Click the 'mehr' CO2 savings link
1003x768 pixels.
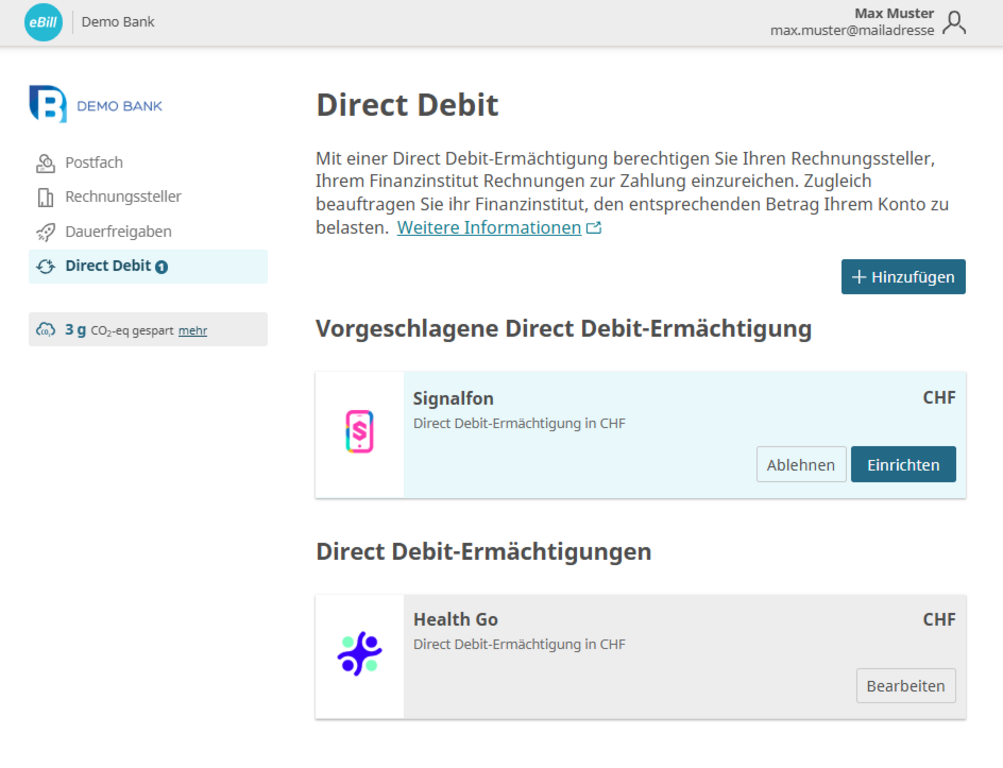pyautogui.click(x=193, y=331)
